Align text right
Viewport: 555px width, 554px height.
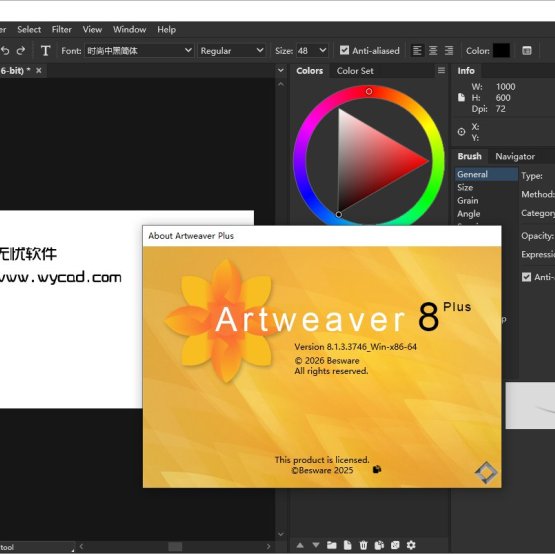449,51
